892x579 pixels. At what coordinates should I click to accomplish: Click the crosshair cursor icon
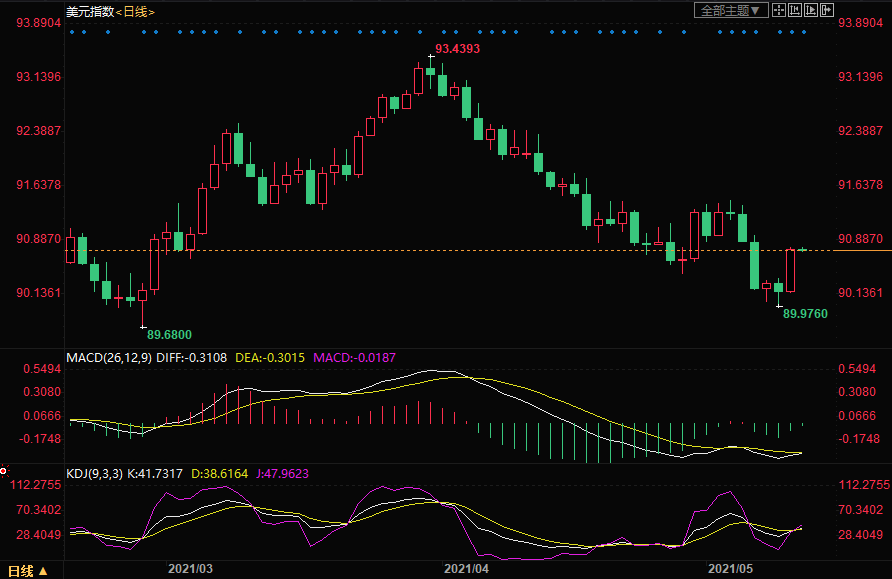(x=779, y=10)
